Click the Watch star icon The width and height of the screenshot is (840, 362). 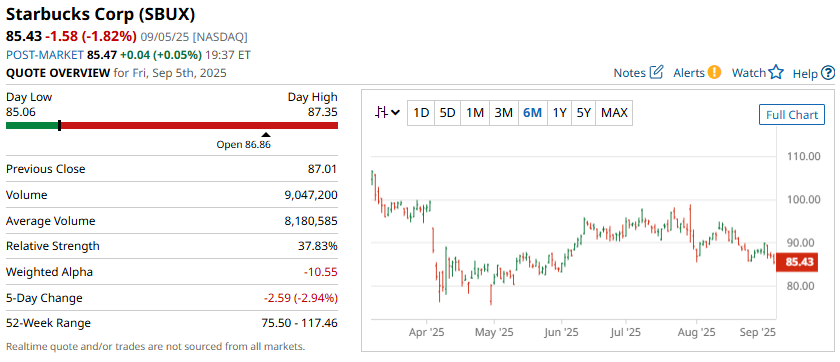(776, 72)
